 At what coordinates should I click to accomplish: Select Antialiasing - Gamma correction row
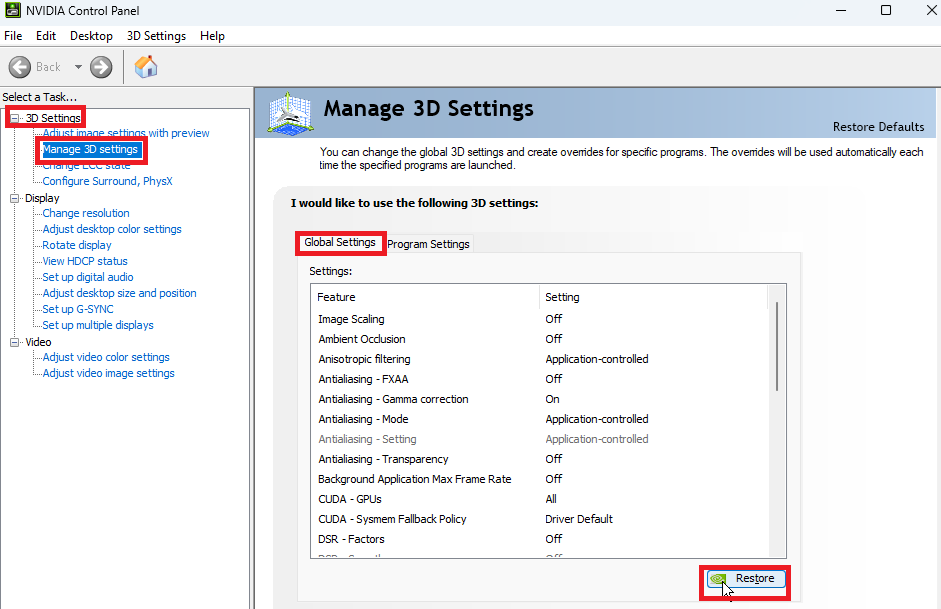click(x=540, y=399)
